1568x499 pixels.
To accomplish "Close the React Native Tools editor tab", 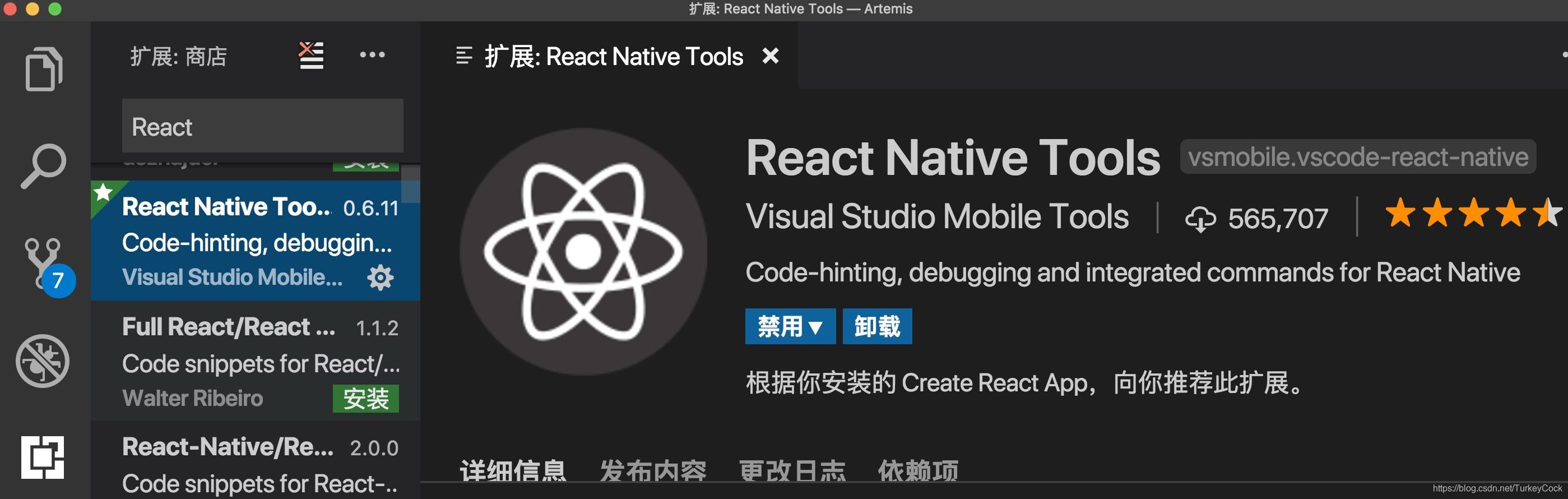I will click(771, 56).
